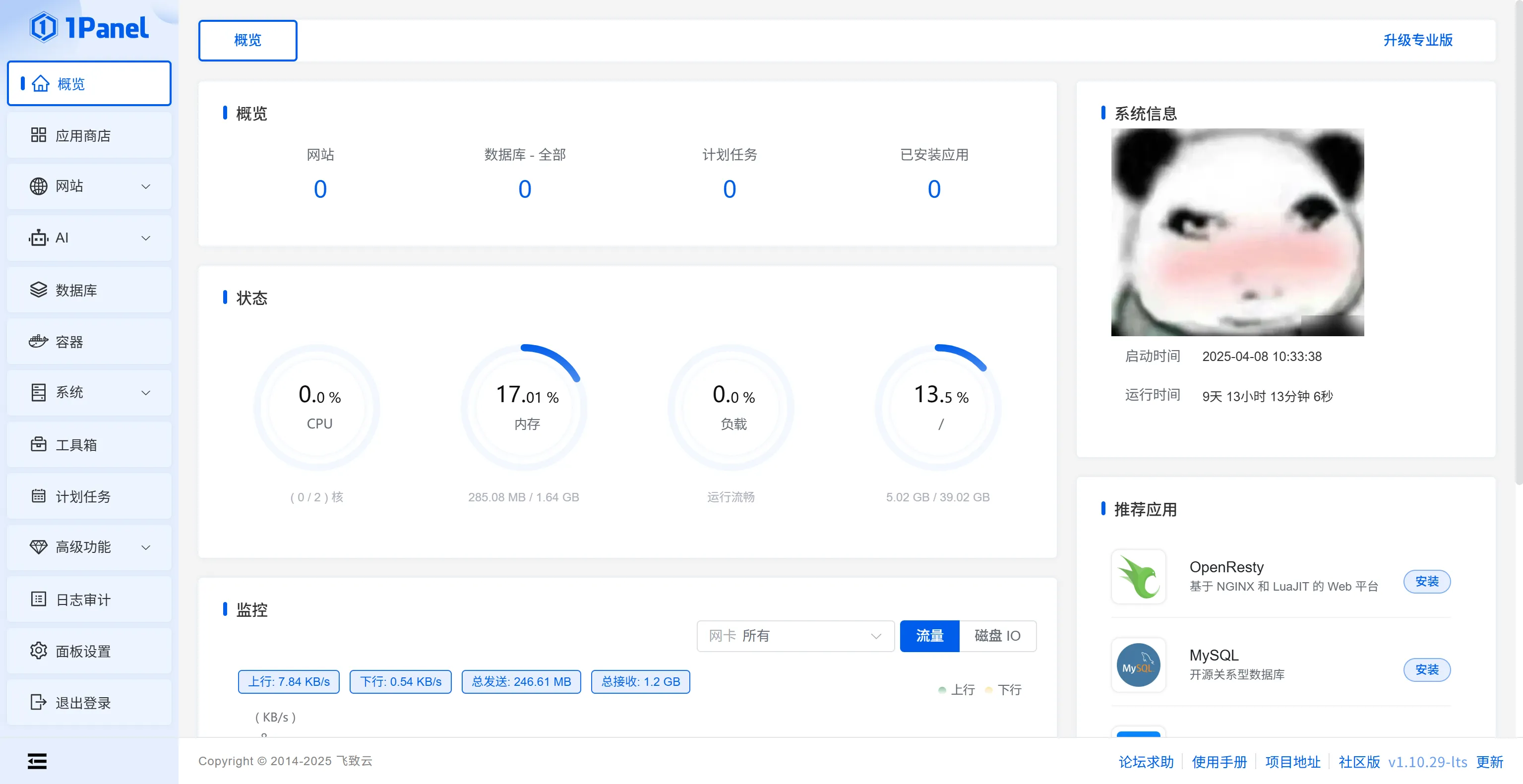
Task: Collapse the sidebar with the menu fold icon
Action: [37, 761]
